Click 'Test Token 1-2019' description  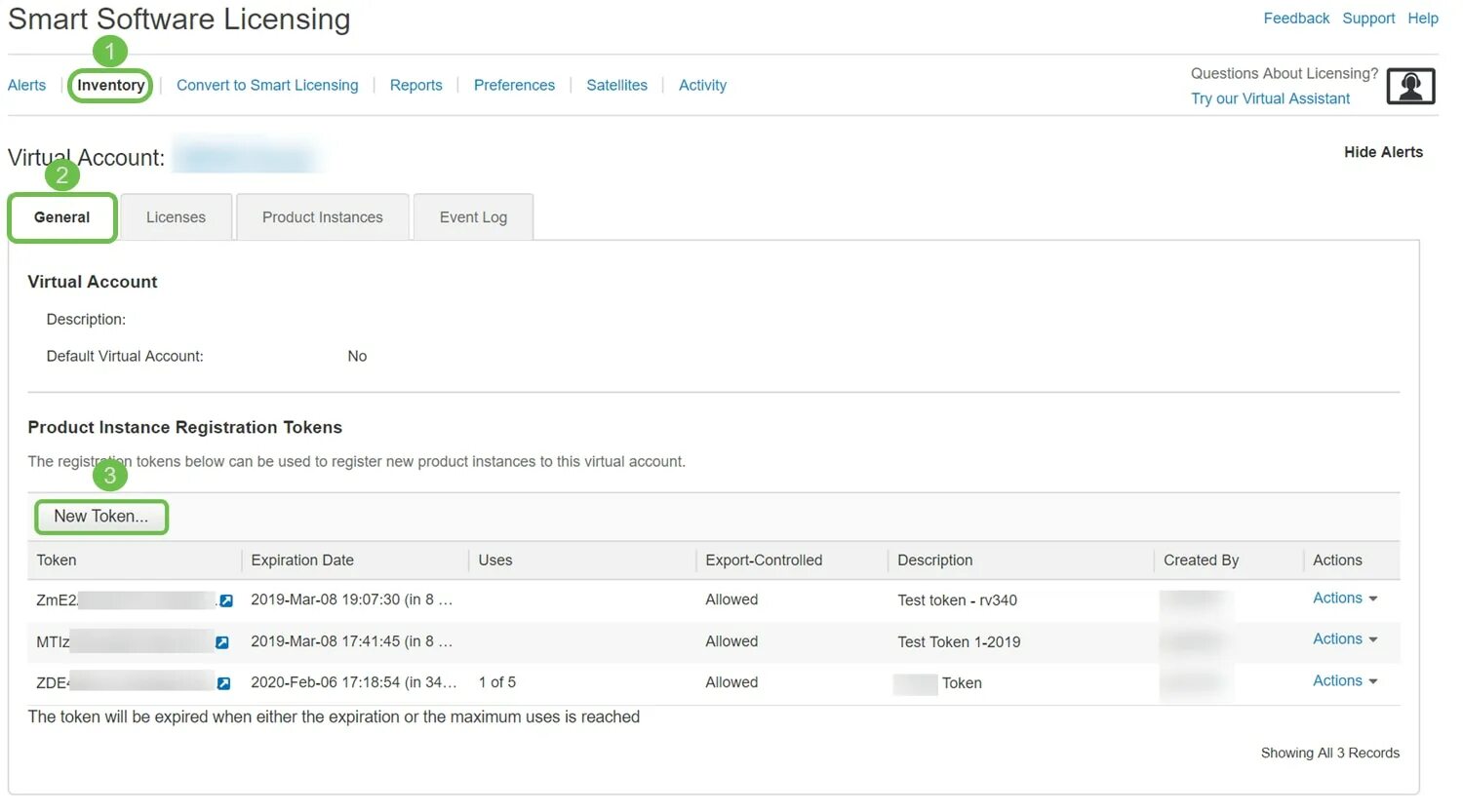pyautogui.click(x=959, y=642)
